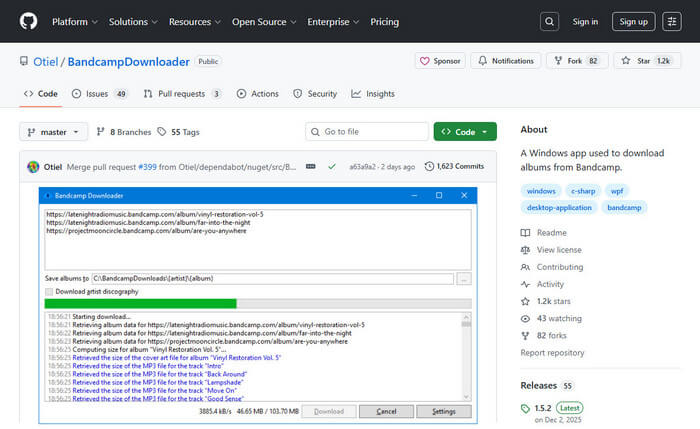Open the search magnifier button

tap(549, 21)
